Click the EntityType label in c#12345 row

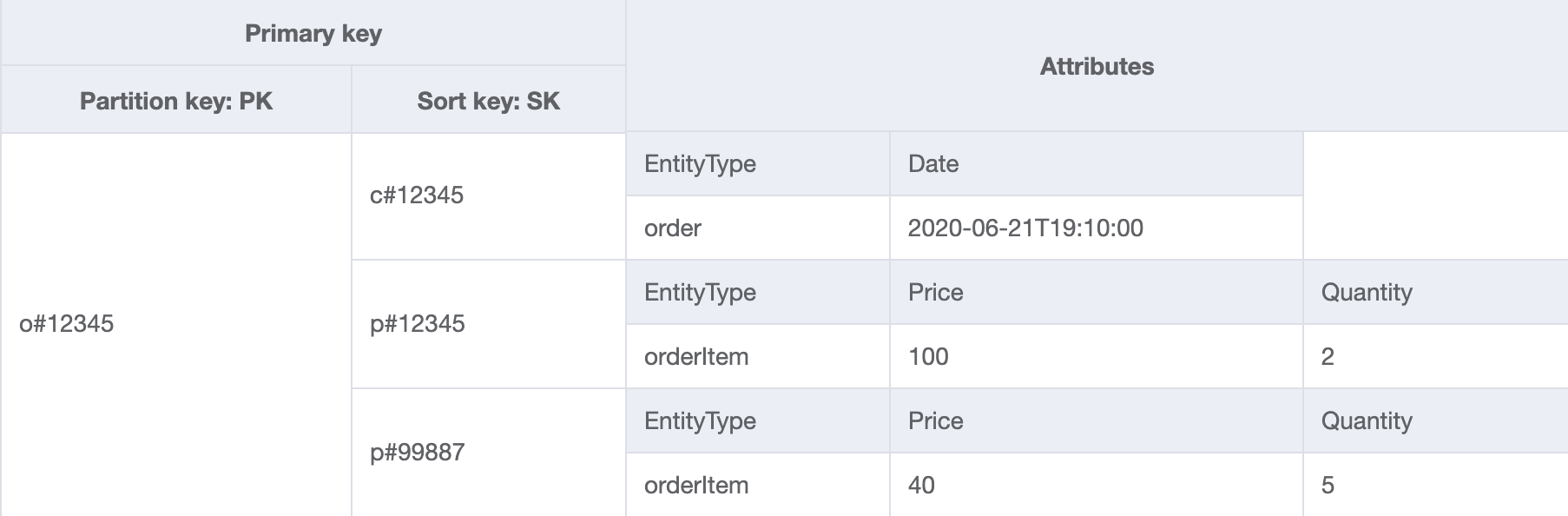tap(758, 163)
